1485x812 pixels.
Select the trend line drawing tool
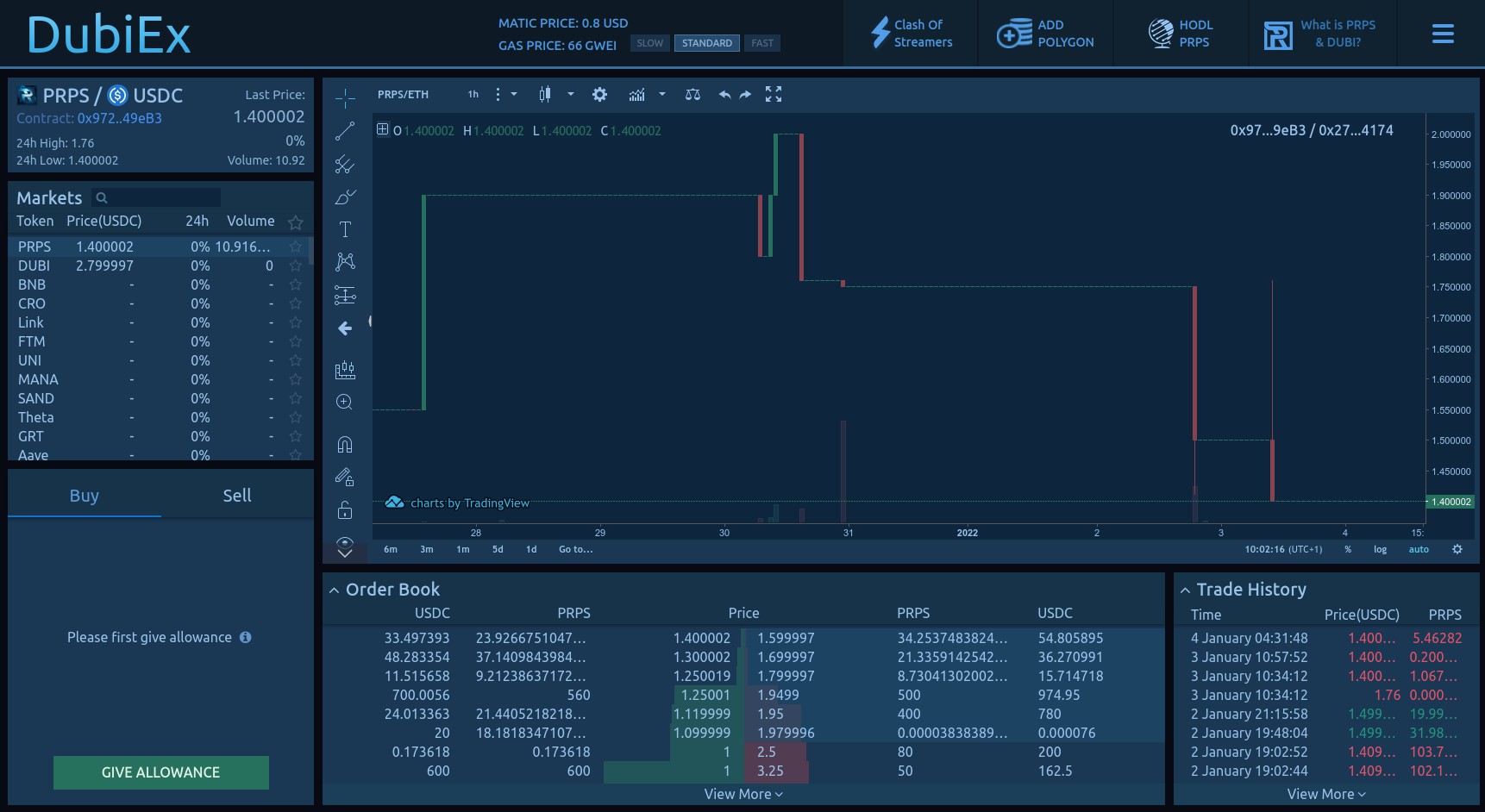pyautogui.click(x=345, y=131)
